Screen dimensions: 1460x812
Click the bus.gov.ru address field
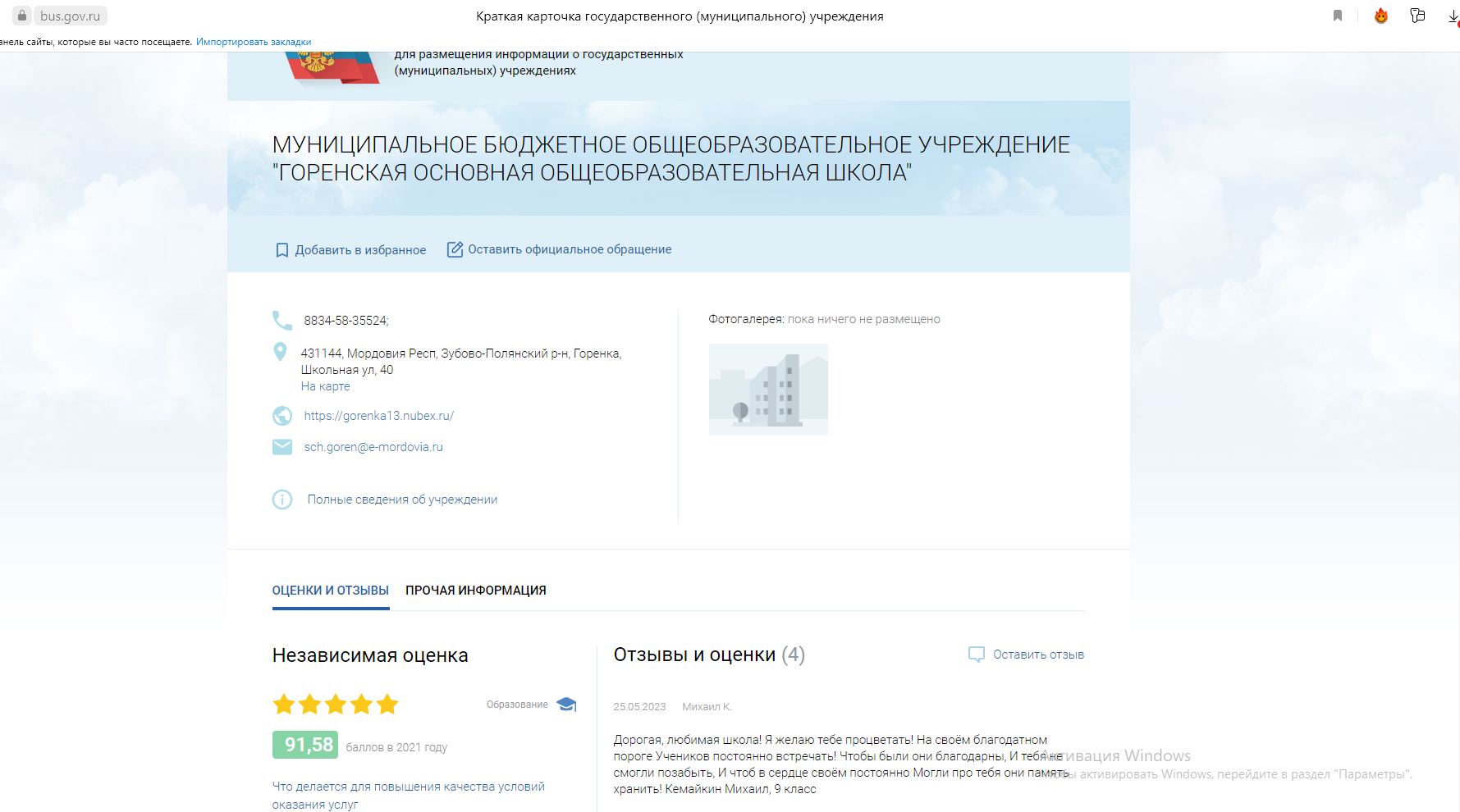coord(71,16)
